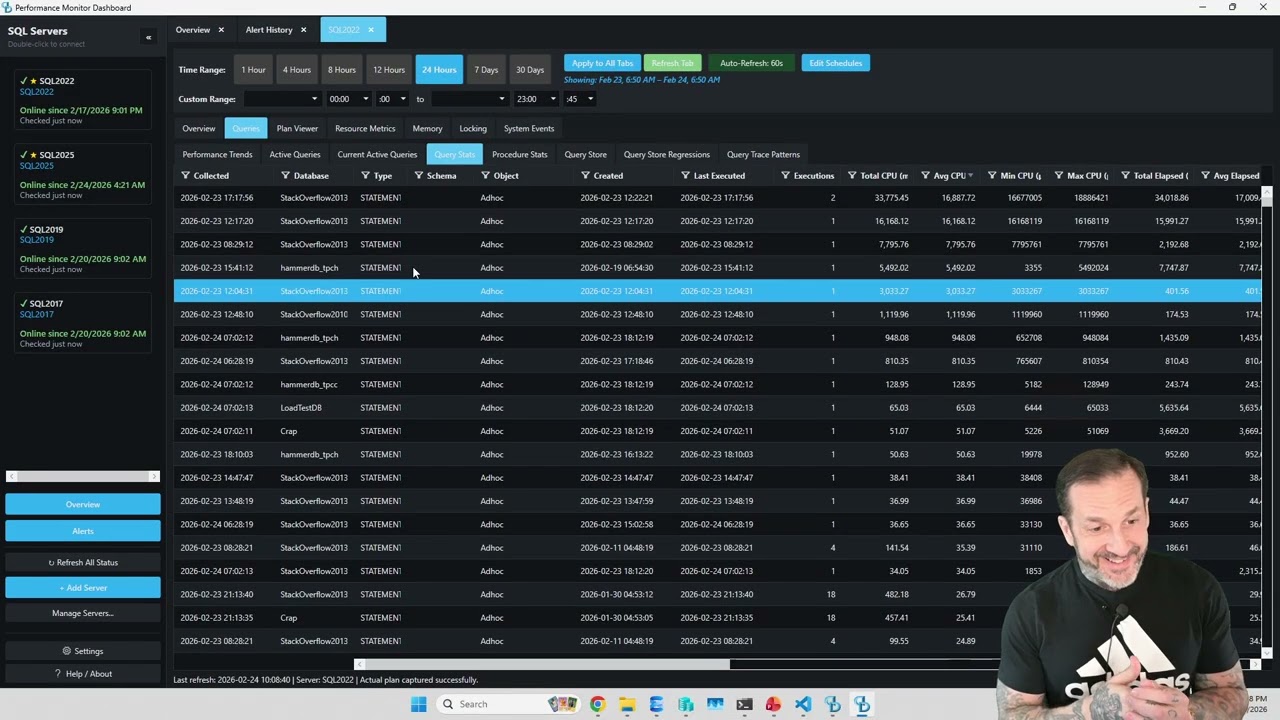Click Add Server button
The height and width of the screenshot is (720, 1280).
83,588
